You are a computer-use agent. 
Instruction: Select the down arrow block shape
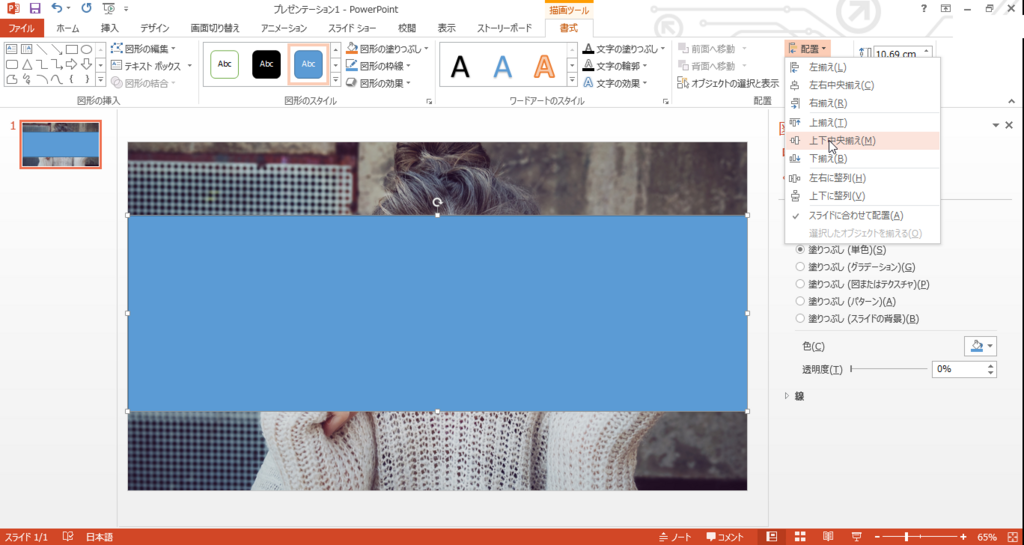pyautogui.click(x=86, y=65)
